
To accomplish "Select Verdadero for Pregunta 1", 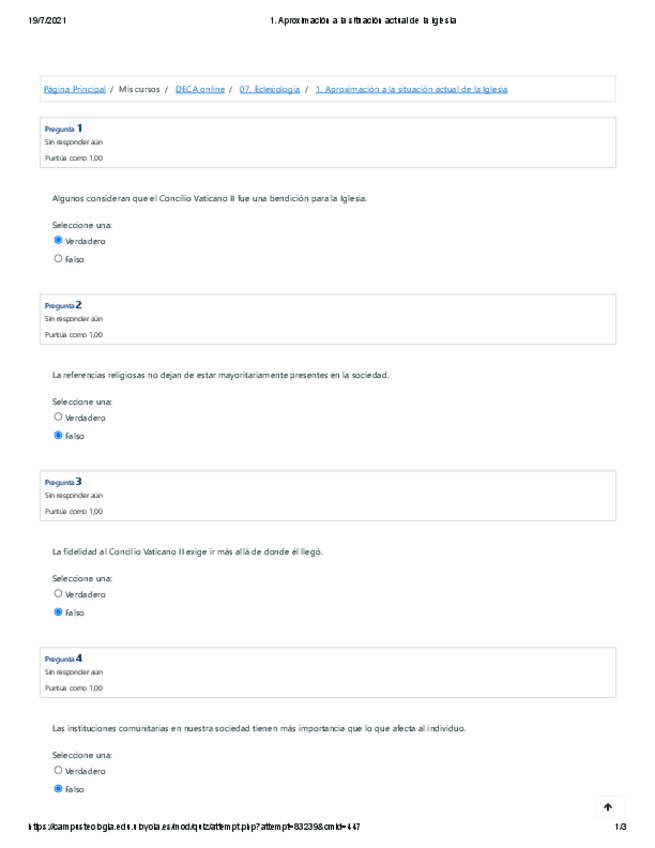I will coord(58,241).
